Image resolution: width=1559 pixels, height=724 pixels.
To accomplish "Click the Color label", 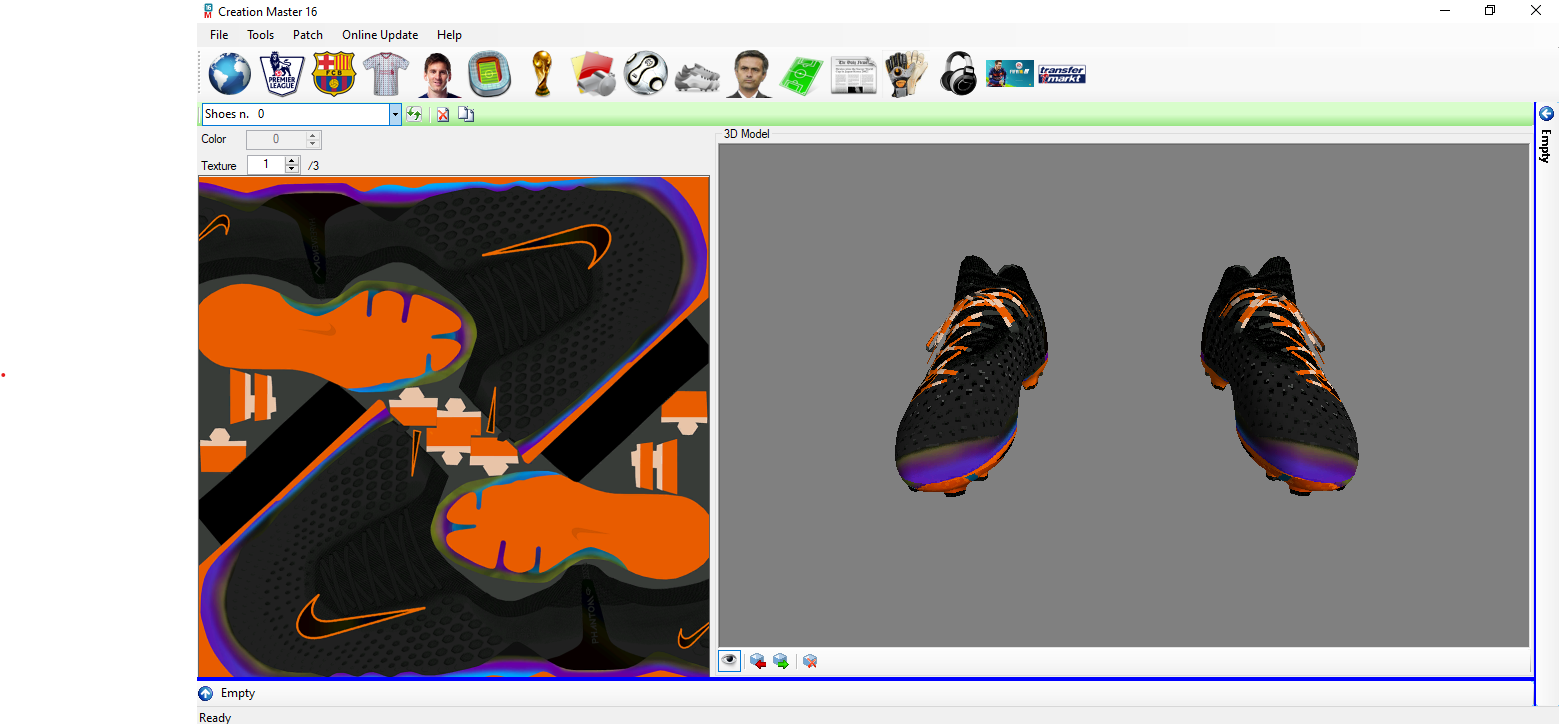I will point(214,139).
